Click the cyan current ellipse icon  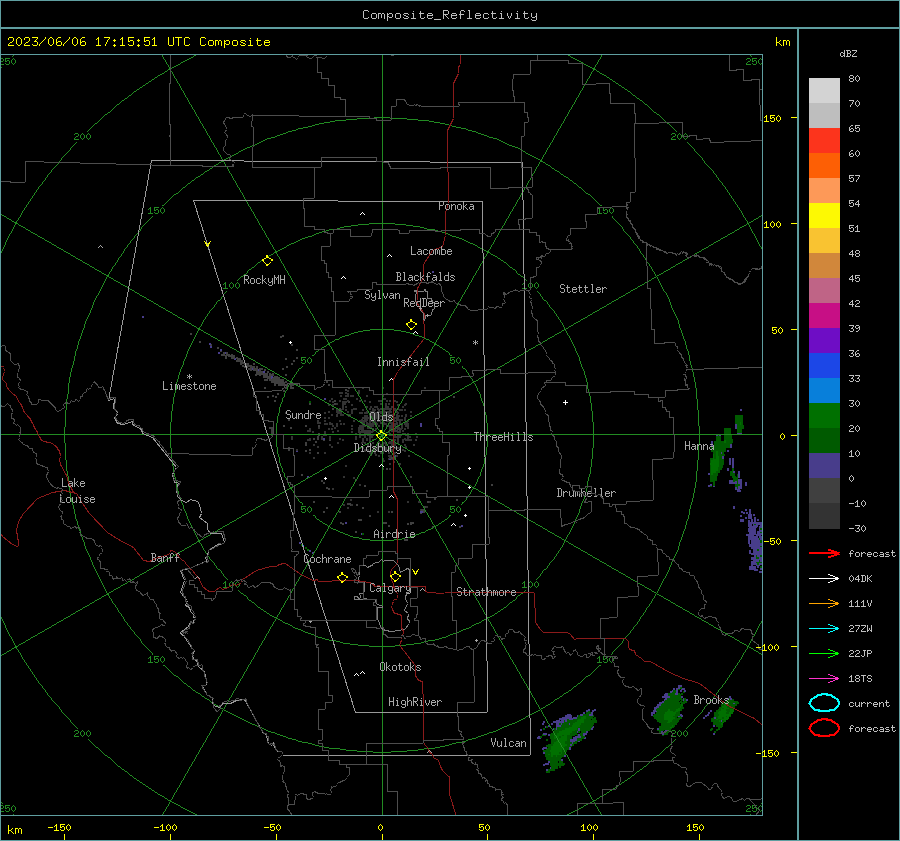tap(824, 703)
